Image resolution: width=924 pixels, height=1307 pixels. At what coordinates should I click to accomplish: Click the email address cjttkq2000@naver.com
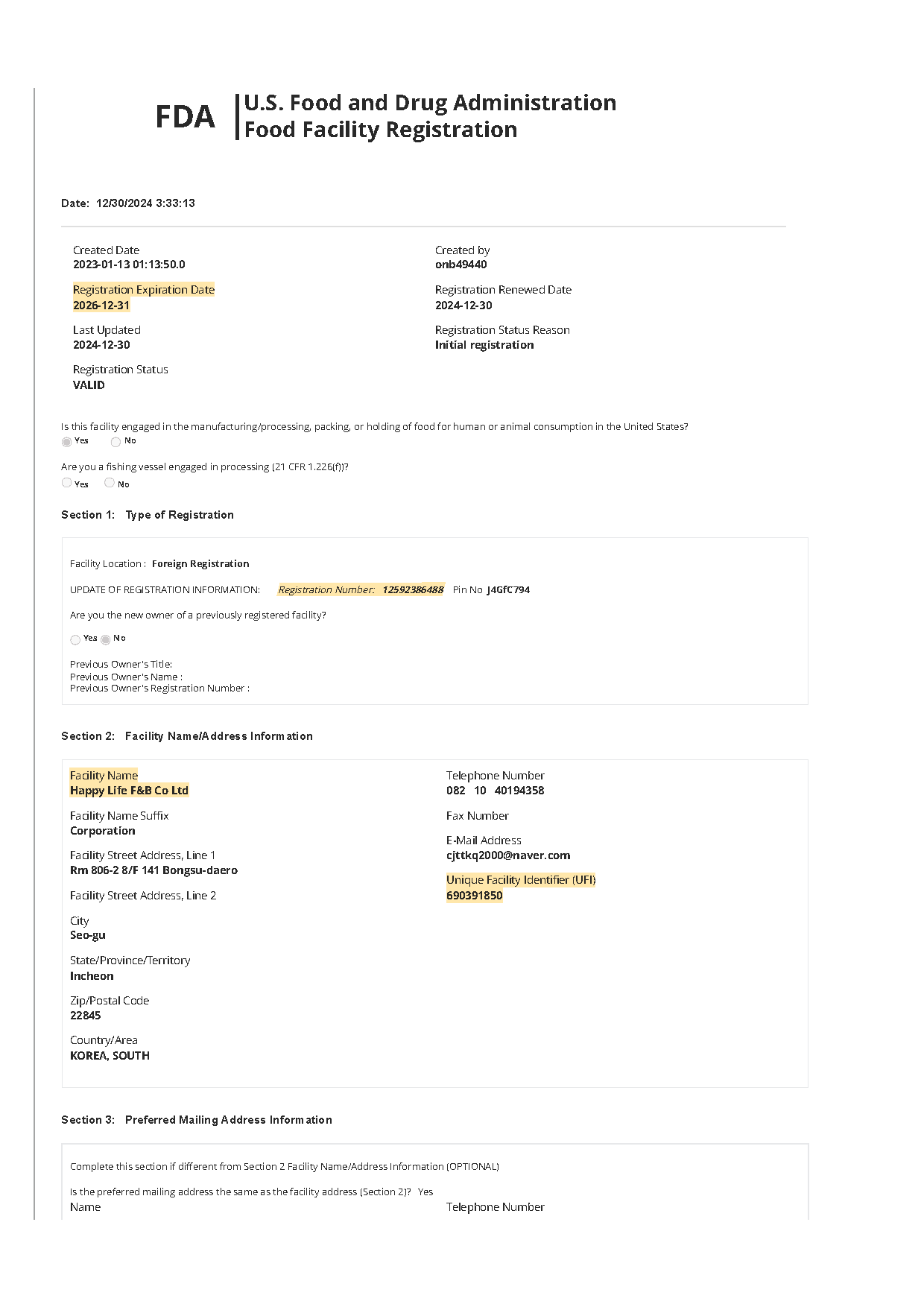tap(508, 855)
